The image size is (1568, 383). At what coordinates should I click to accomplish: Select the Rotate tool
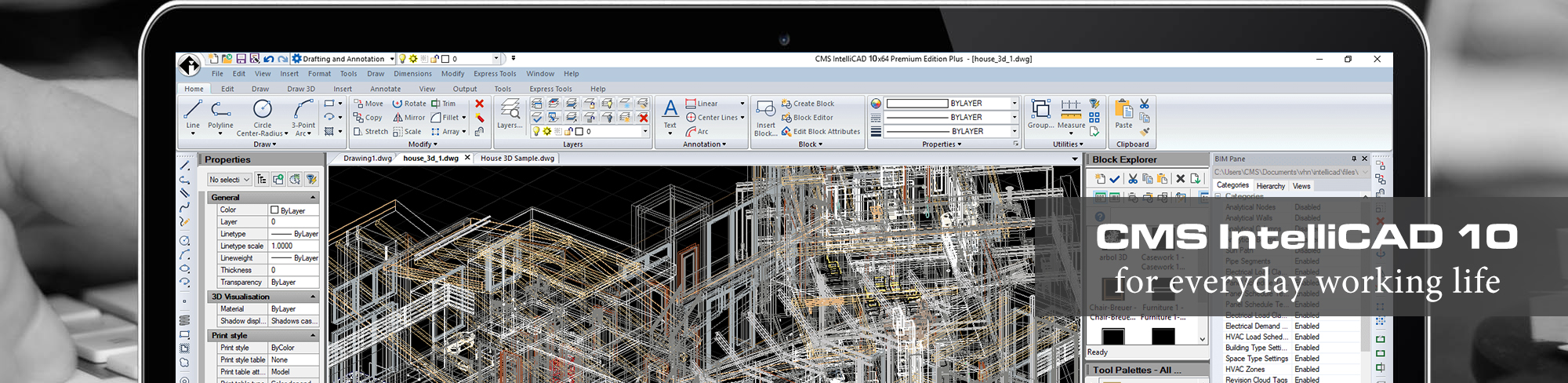(x=409, y=104)
